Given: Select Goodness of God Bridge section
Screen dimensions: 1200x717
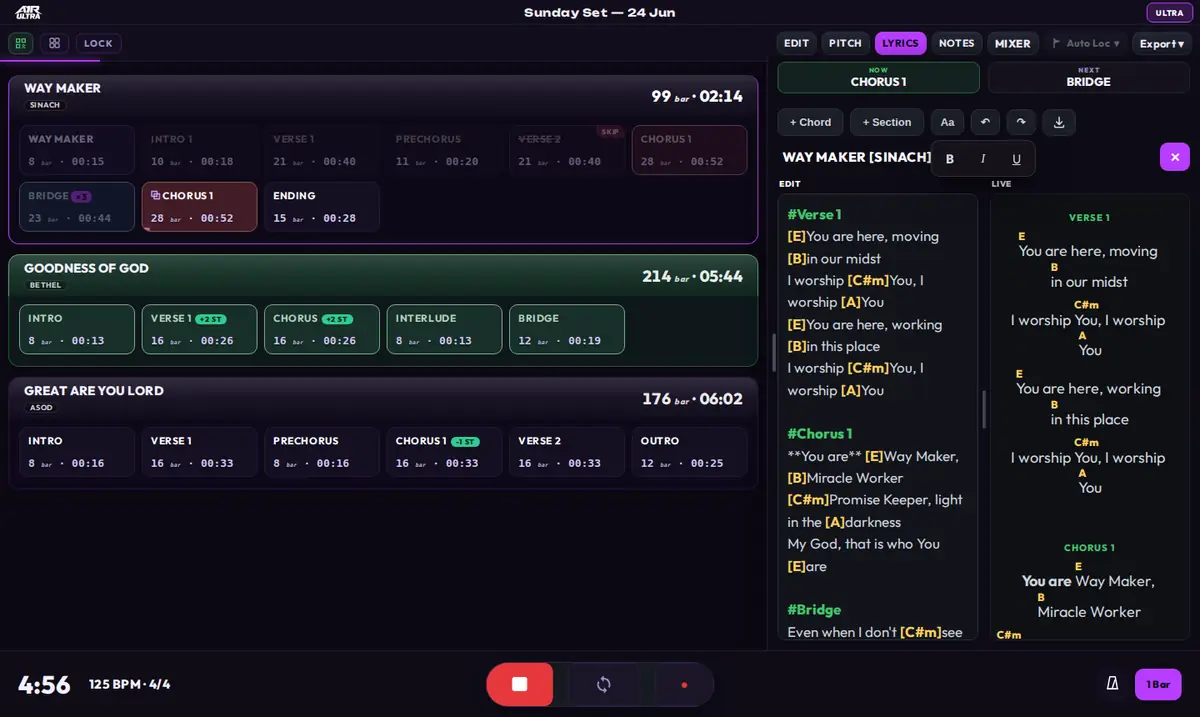Looking at the screenshot, I should coord(567,329).
